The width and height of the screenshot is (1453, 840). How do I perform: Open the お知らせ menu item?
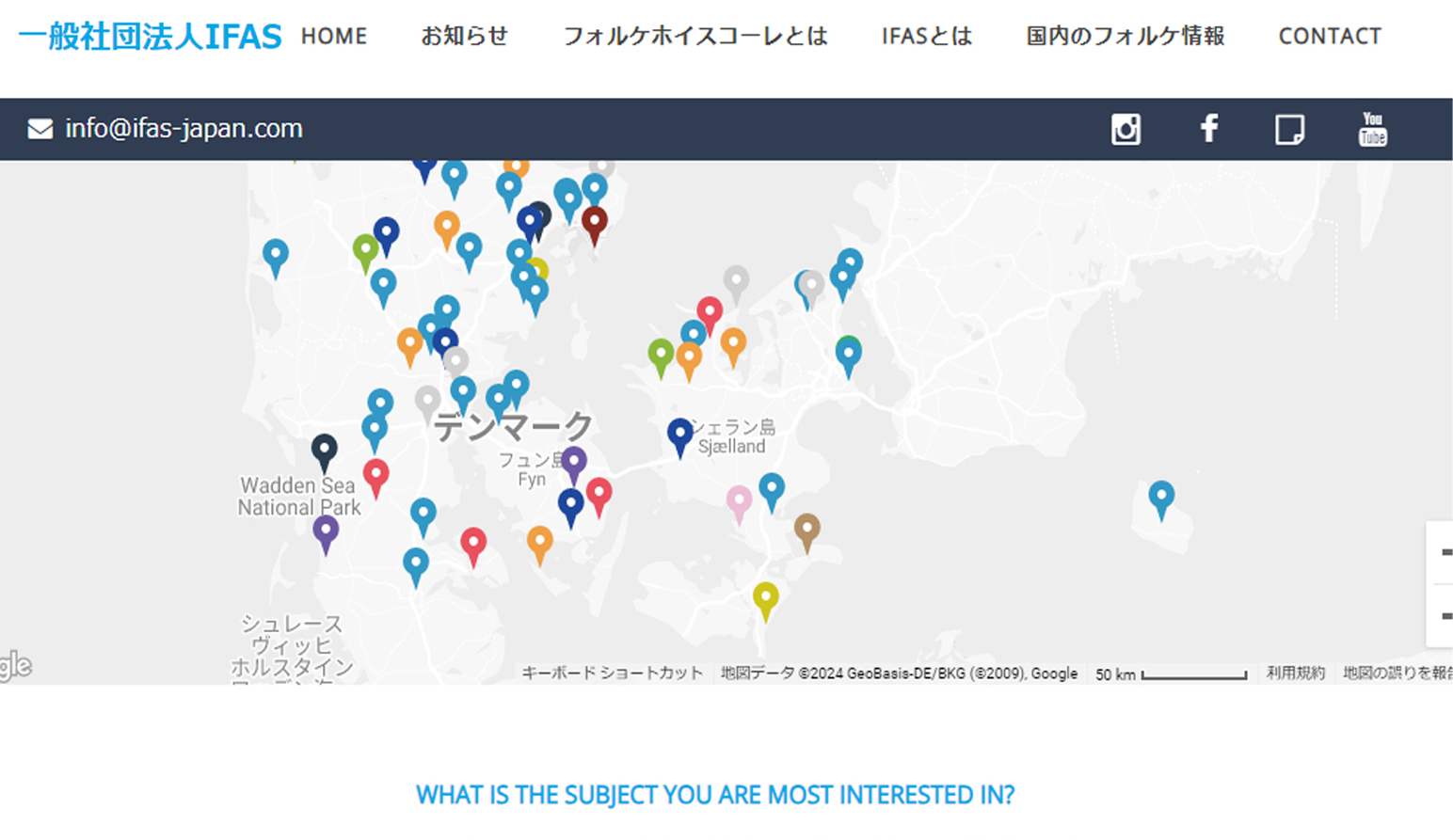click(x=464, y=37)
